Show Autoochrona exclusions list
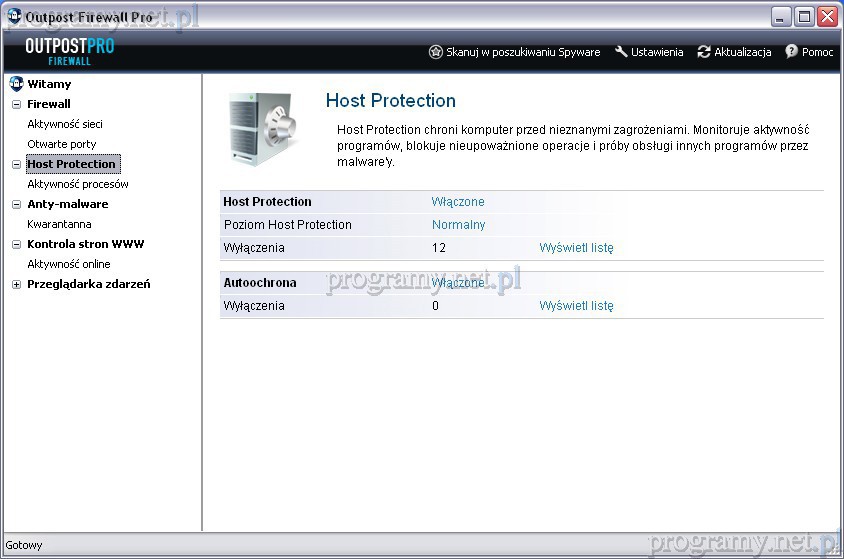The height and width of the screenshot is (559, 844). click(576, 306)
